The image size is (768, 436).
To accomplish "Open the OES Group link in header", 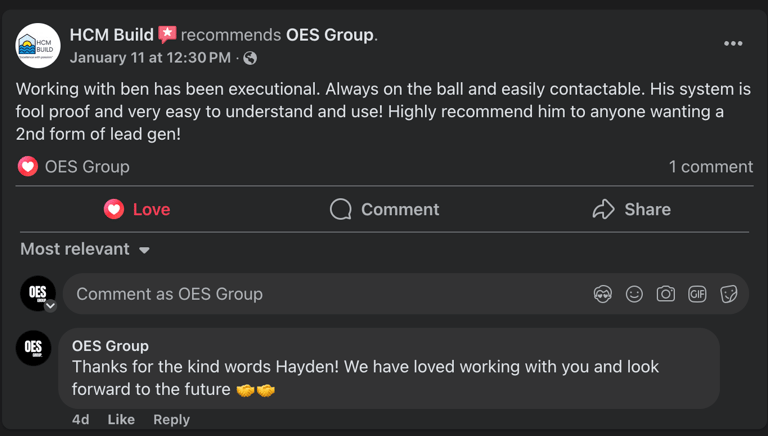I will click(329, 35).
